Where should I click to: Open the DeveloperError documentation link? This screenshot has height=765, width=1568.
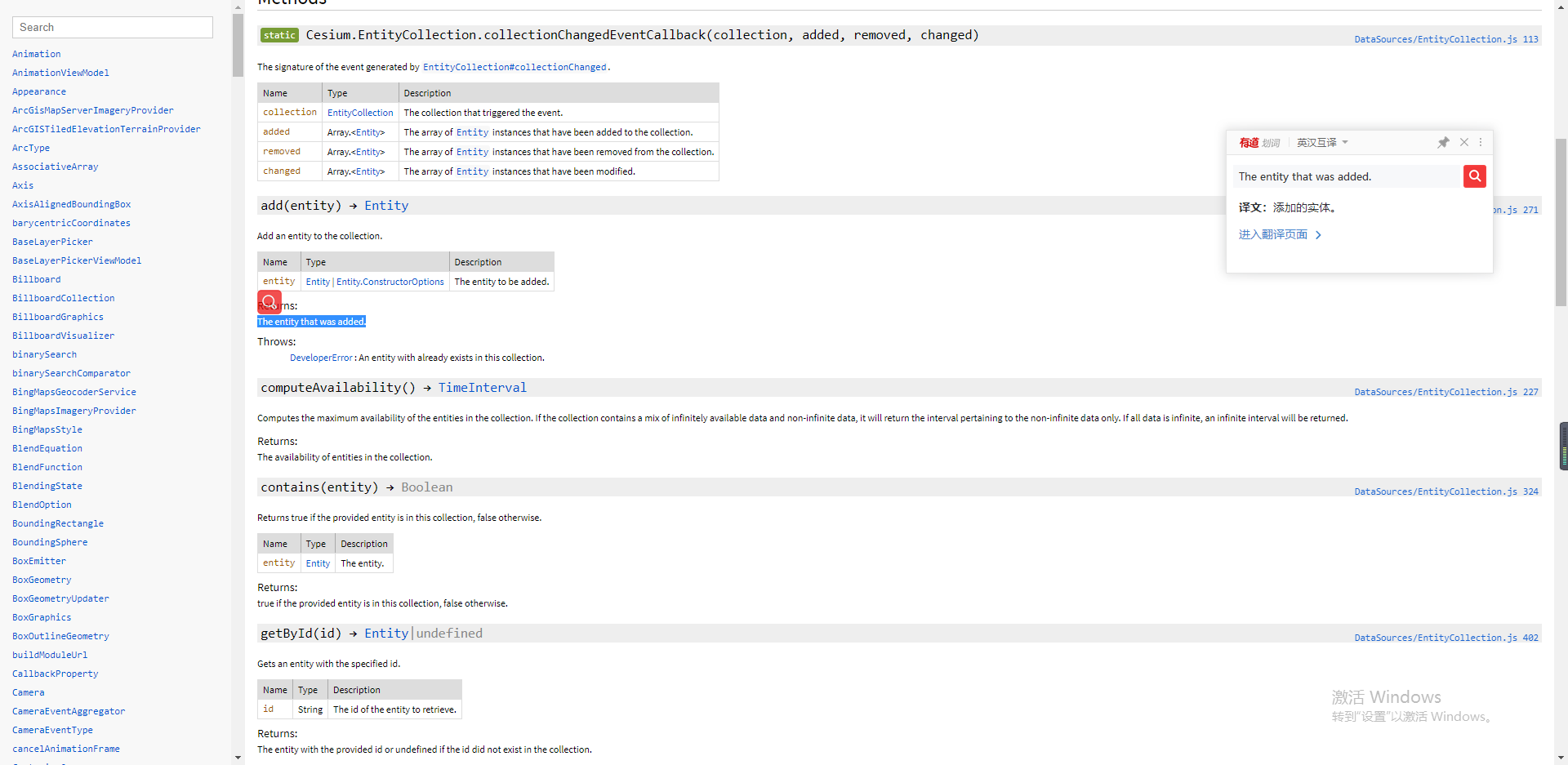click(x=321, y=357)
